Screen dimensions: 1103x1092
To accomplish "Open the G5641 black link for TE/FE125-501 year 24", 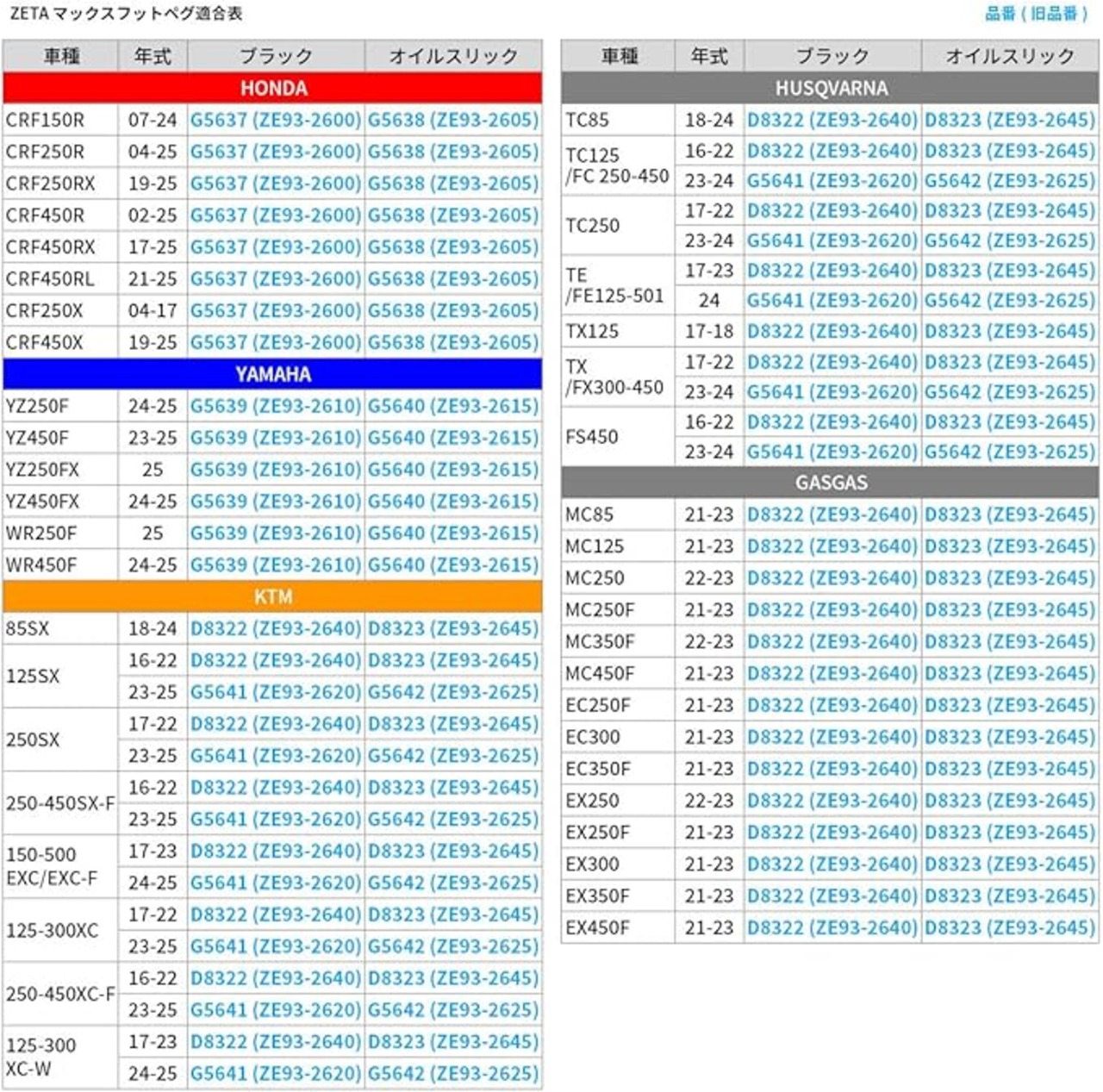I will (832, 301).
